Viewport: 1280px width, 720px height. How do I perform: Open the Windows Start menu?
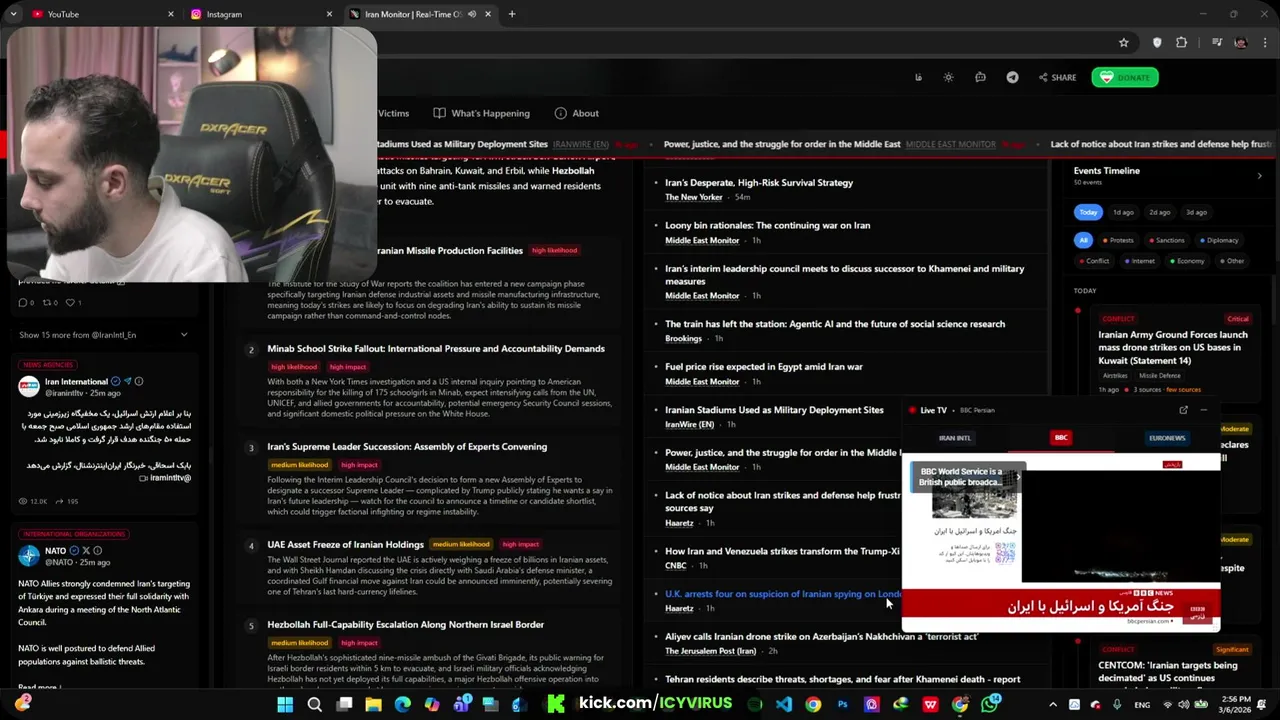(285, 704)
